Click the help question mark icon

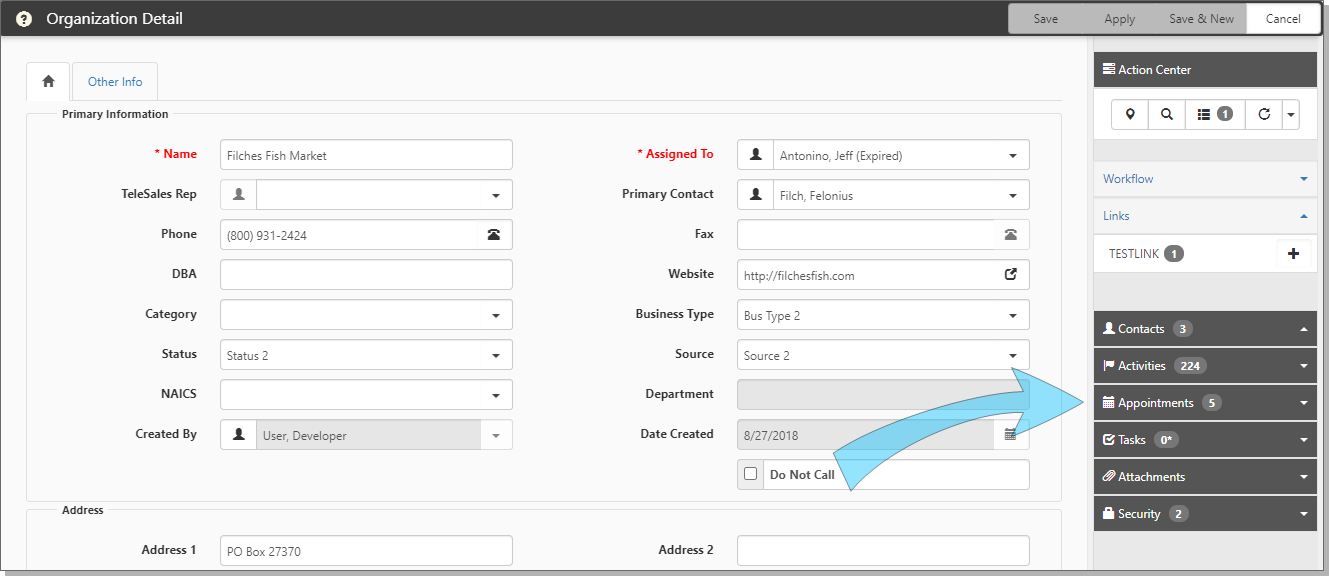pyautogui.click(x=24, y=19)
